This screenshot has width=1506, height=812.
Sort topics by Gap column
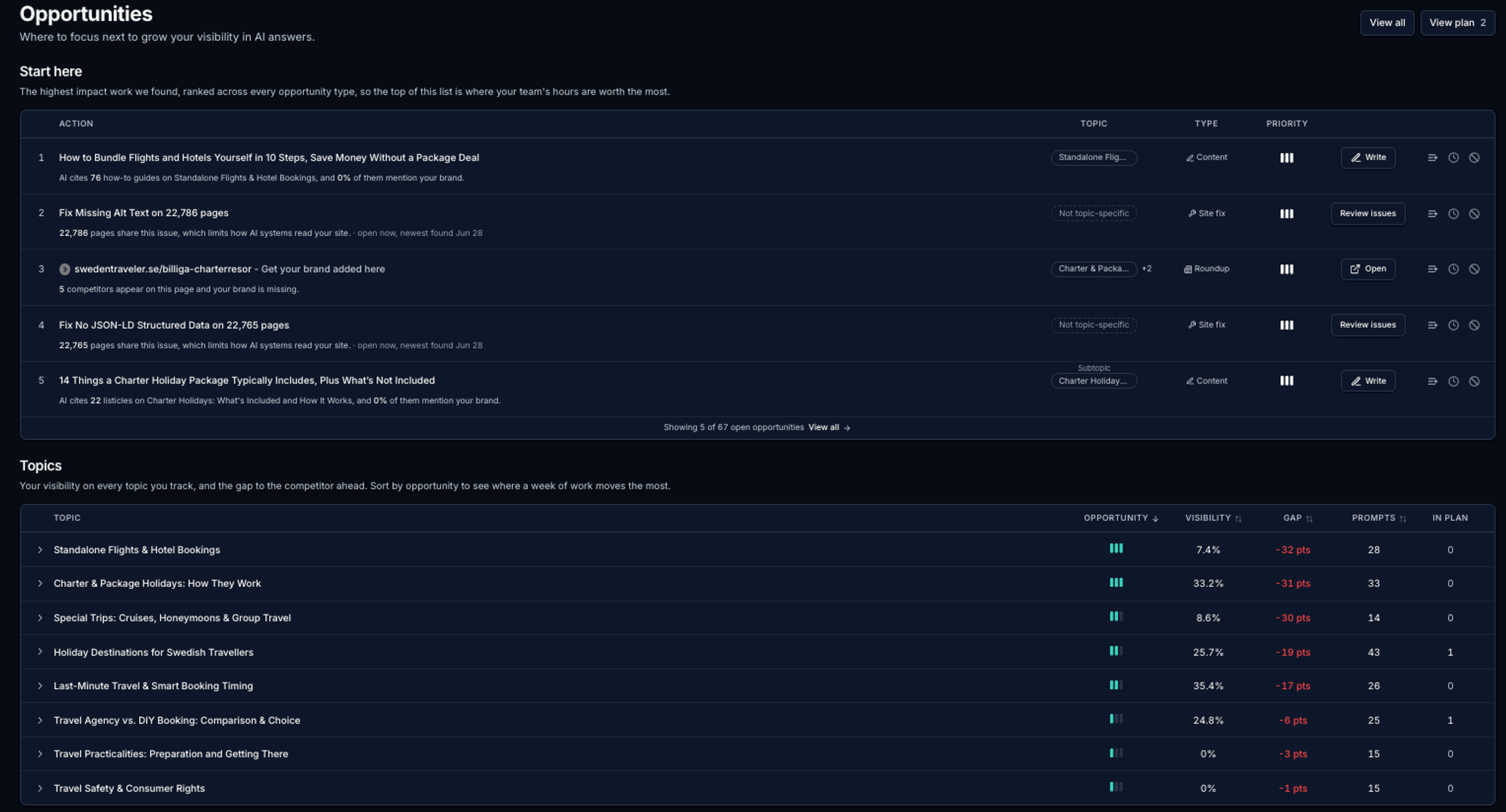coord(1298,518)
